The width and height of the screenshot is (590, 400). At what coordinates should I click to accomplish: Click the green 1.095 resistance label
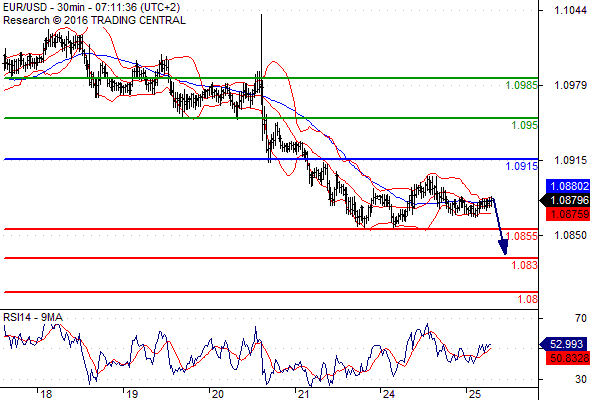click(x=525, y=125)
